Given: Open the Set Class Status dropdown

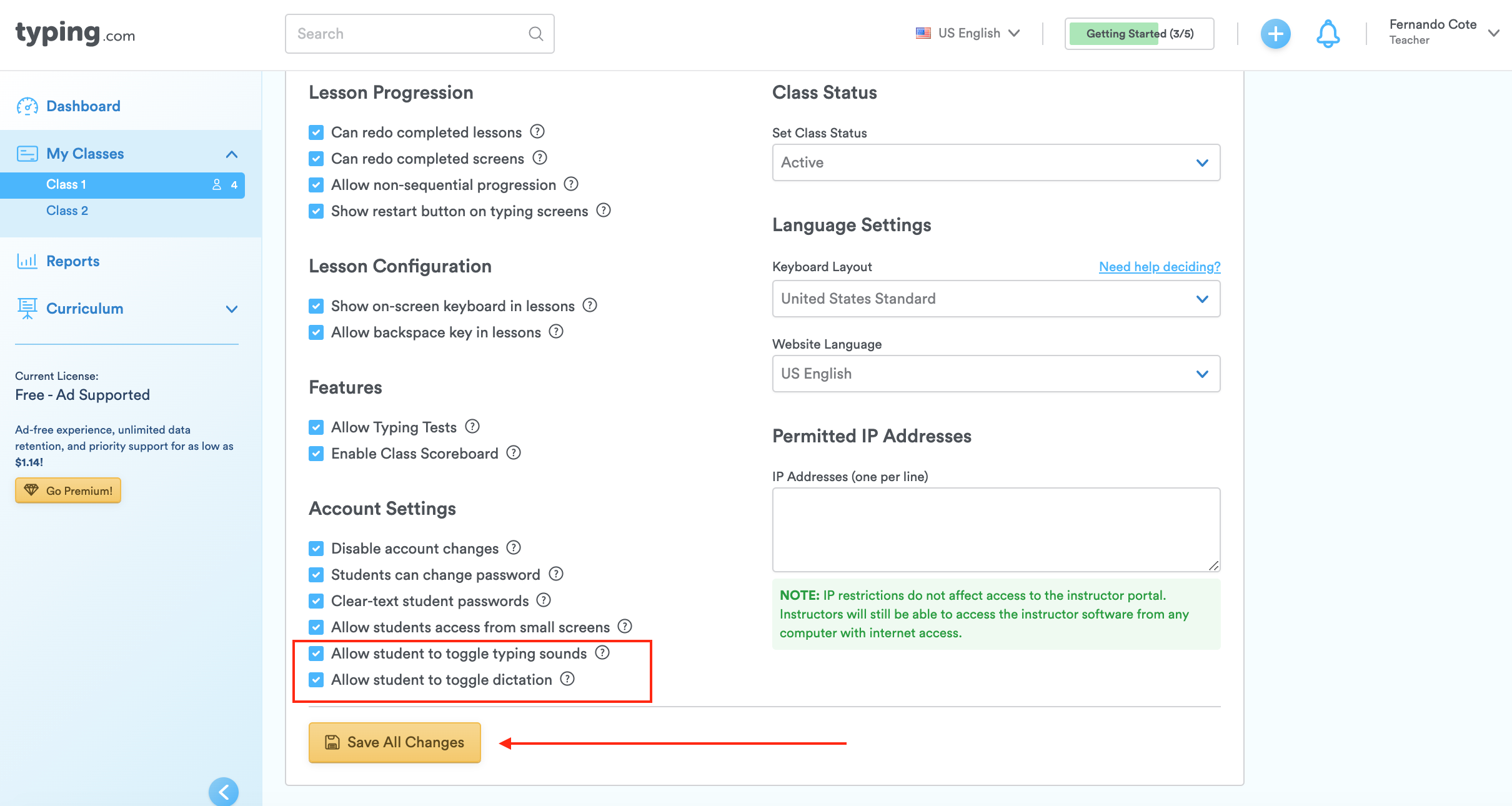Looking at the screenshot, I should click(996, 162).
